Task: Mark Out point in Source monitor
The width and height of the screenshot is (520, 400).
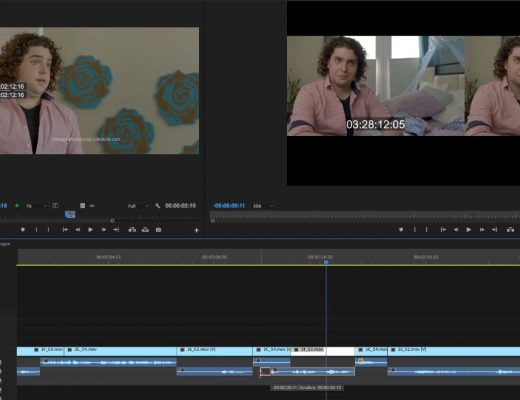Action: coord(49,230)
